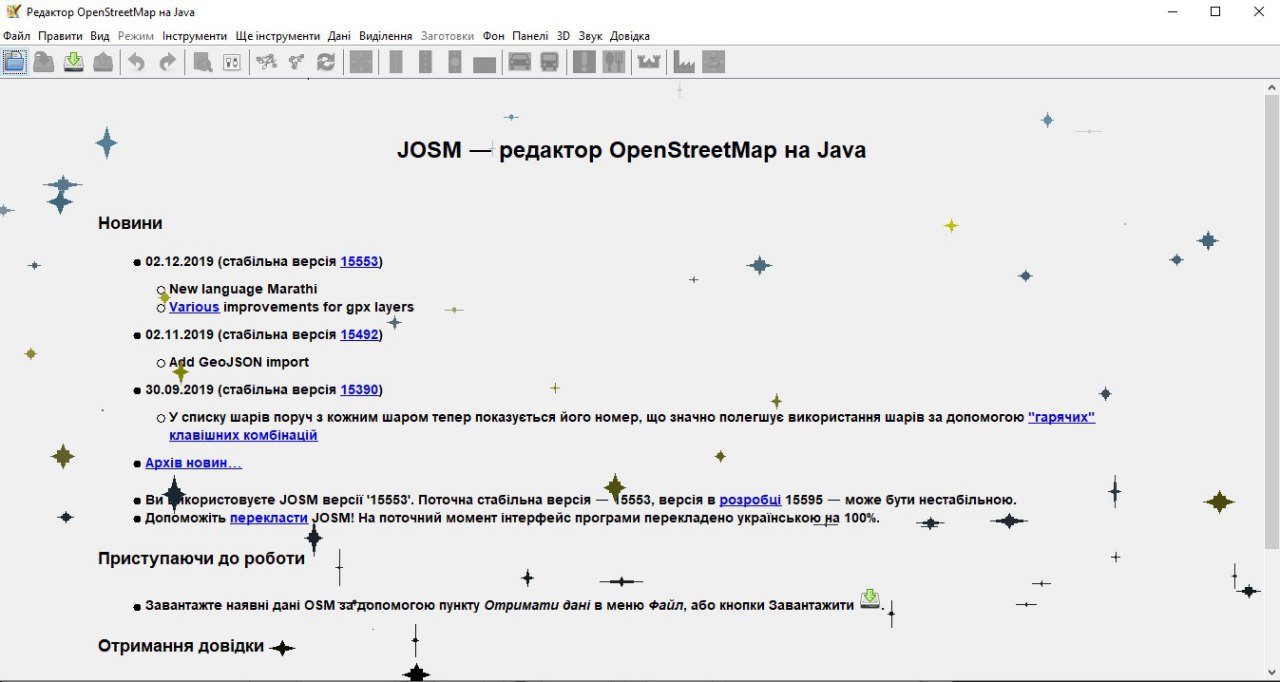The width and height of the screenshot is (1280, 682).
Task: Open the Довідка menu
Action: click(x=629, y=36)
